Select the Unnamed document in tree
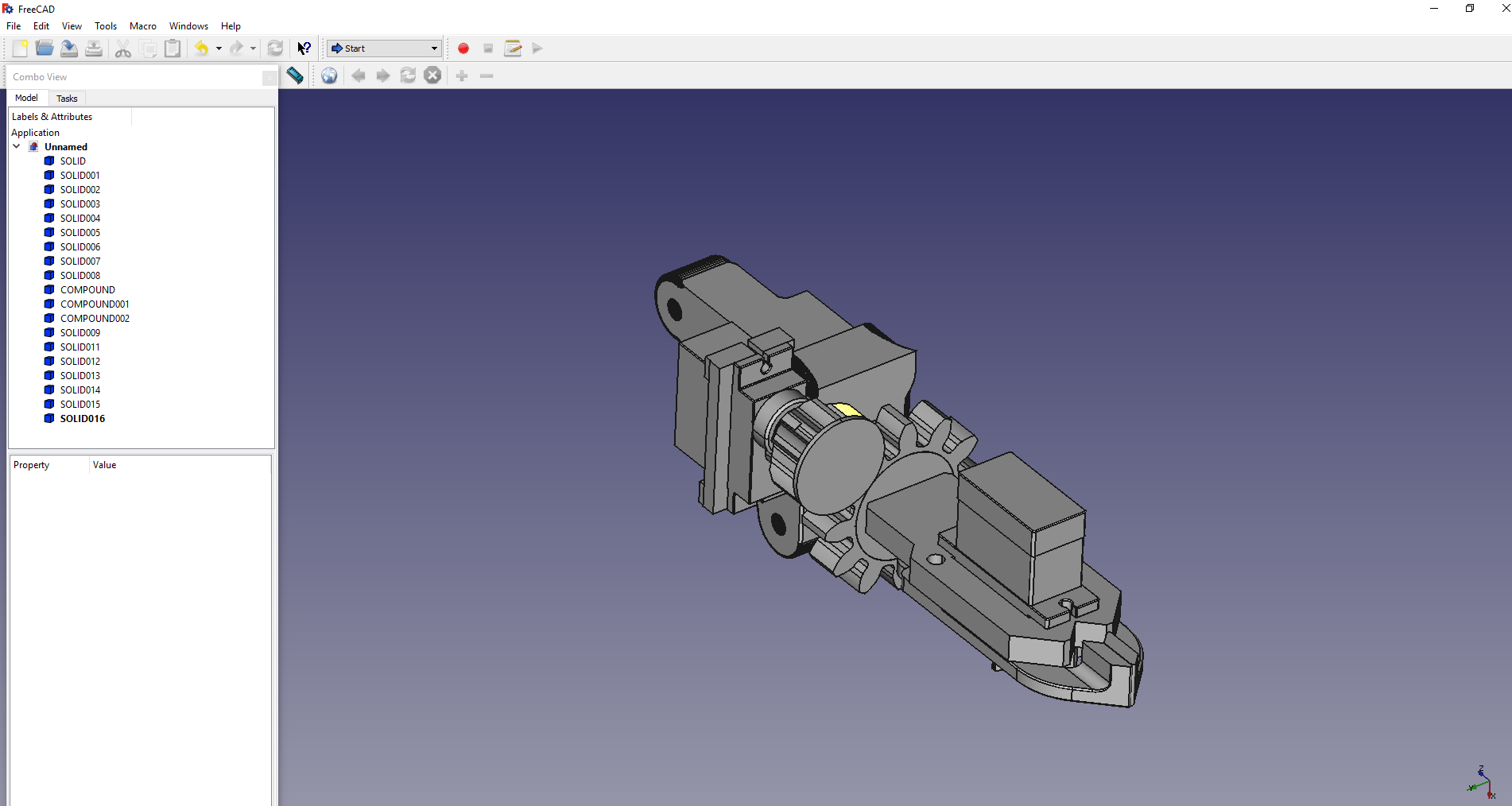Viewport: 1512px width, 806px height. click(66, 147)
